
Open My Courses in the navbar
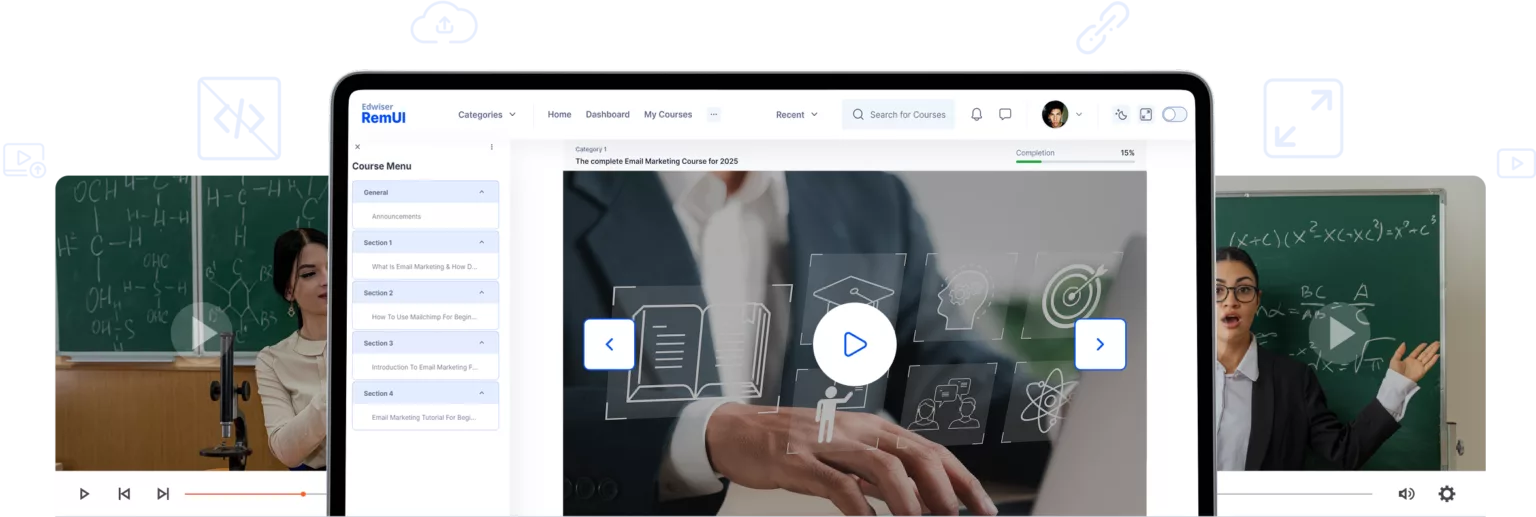(668, 114)
